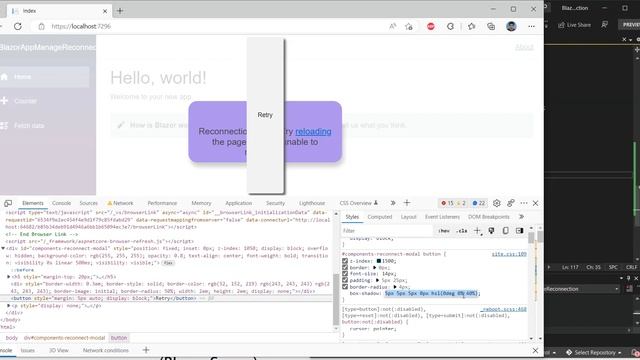The height and width of the screenshot is (360, 640).
Task: Open the Network conditions drawer tab
Action: pos(106,351)
